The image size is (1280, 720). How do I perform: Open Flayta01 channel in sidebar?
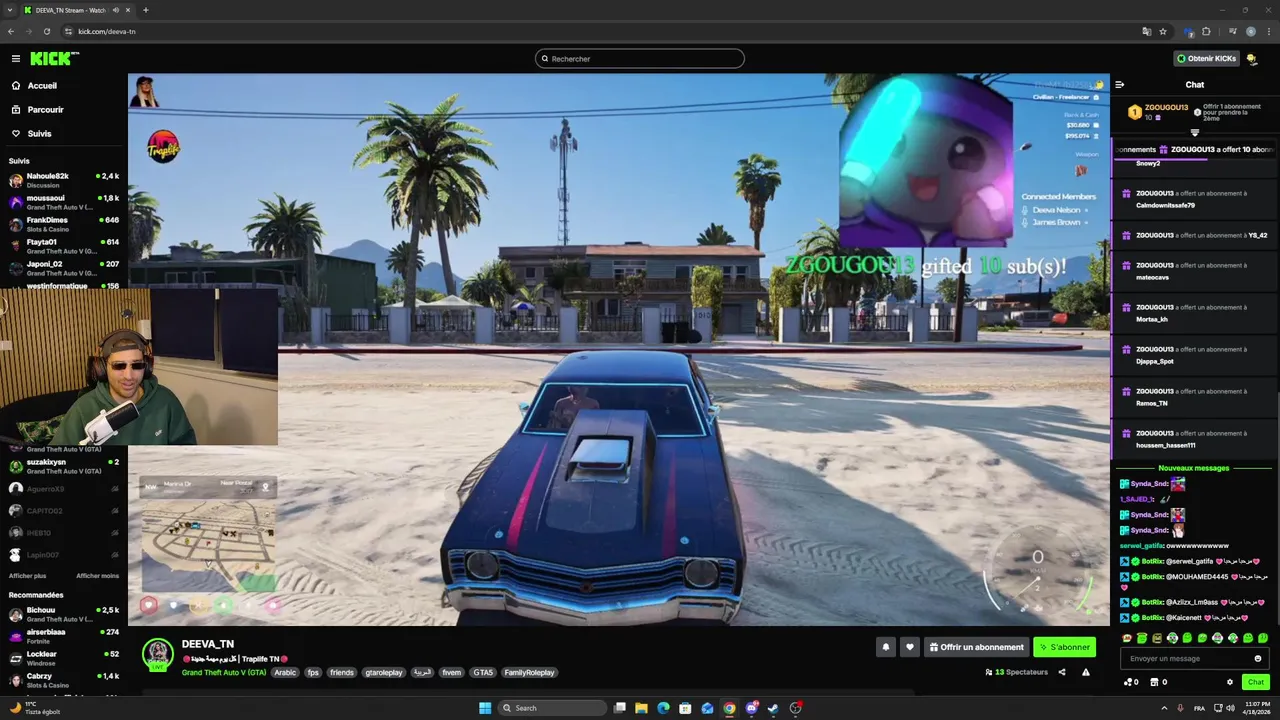(x=63, y=246)
